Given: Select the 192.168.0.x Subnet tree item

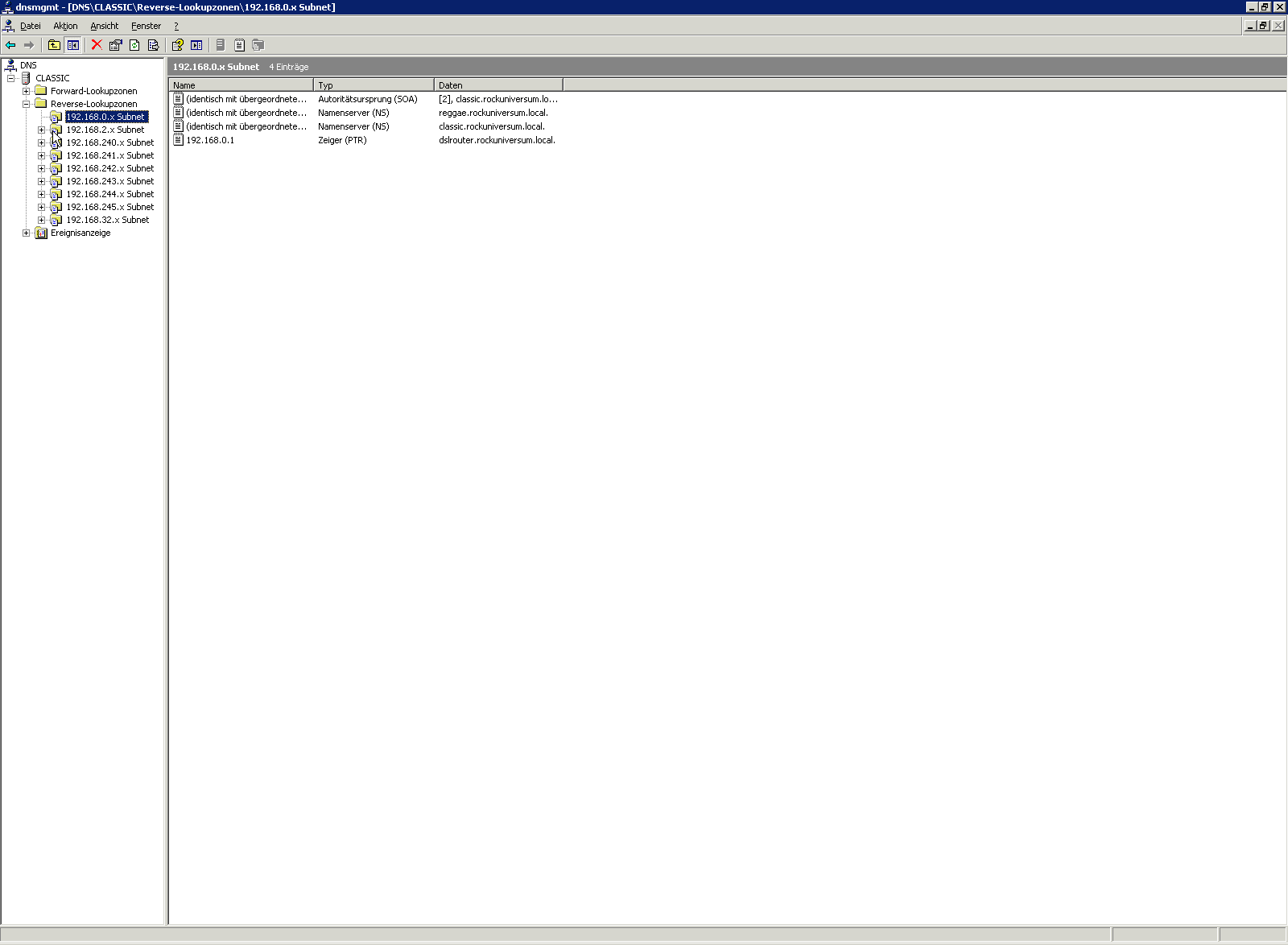Looking at the screenshot, I should (106, 117).
